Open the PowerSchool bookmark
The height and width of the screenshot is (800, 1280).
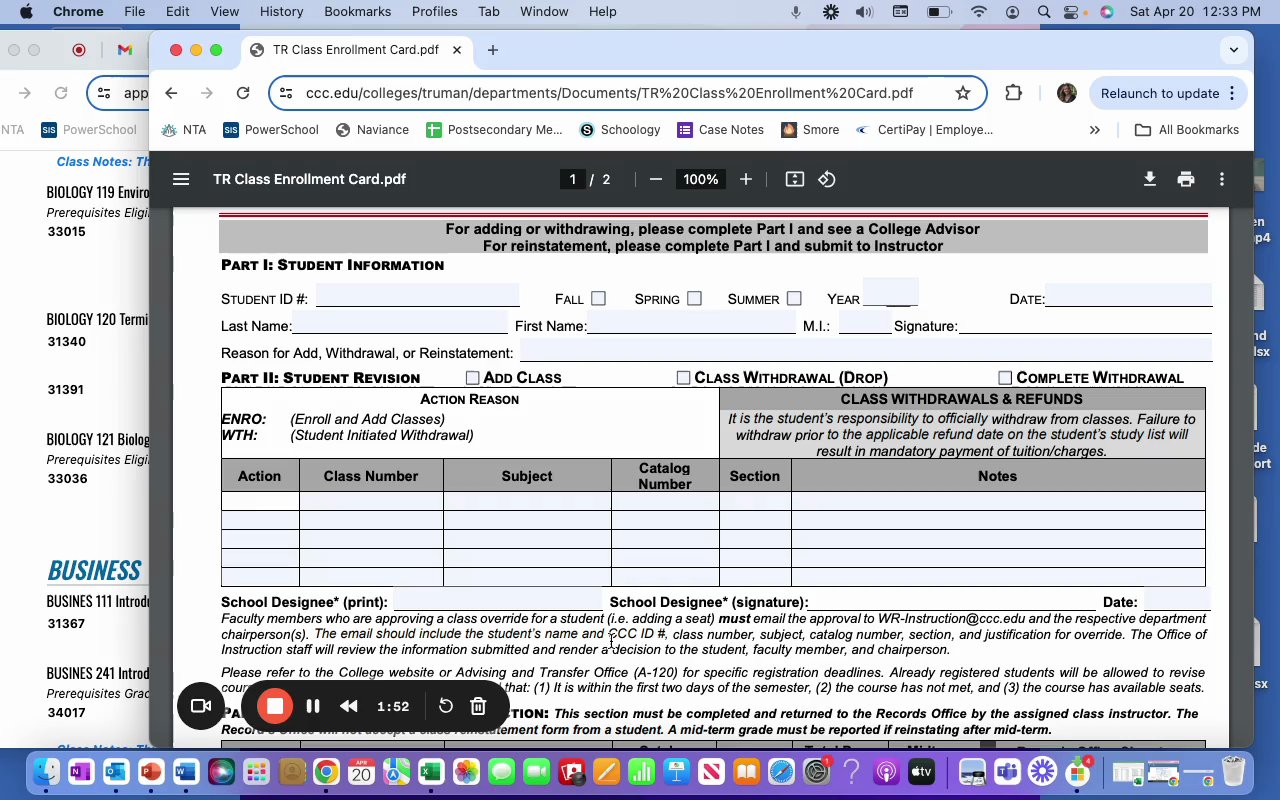(x=271, y=130)
